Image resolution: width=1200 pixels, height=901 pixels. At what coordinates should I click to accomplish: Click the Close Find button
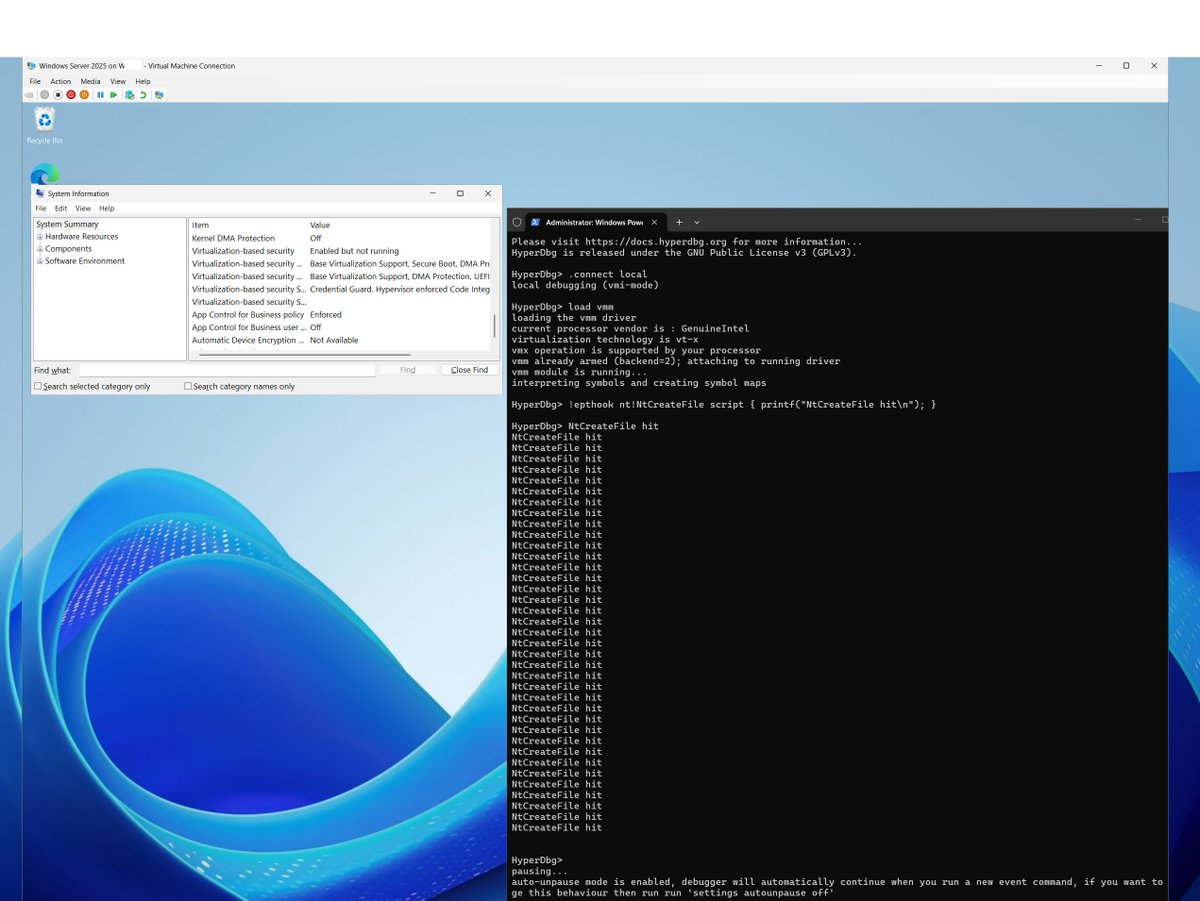tap(469, 370)
